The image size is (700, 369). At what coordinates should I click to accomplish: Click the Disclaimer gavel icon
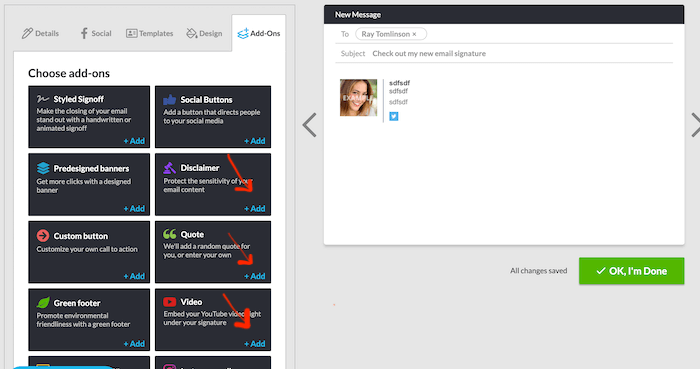click(169, 168)
